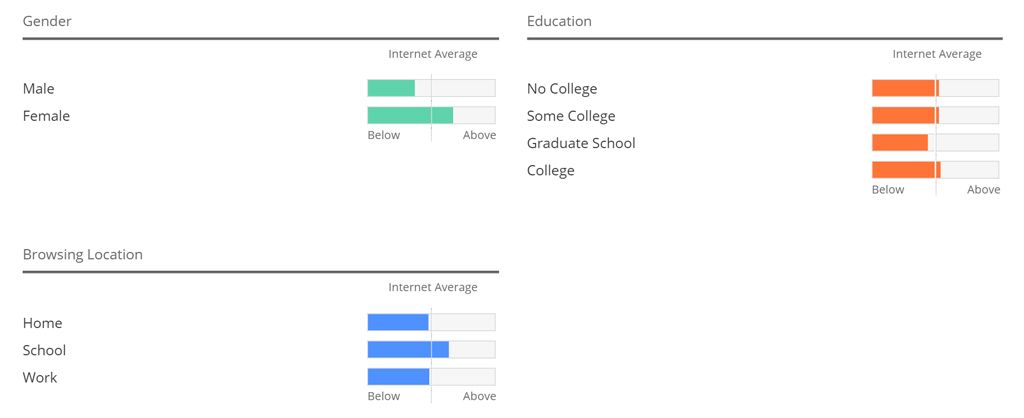
Task: Click the blue Work location bar
Action: pyautogui.click(x=398, y=377)
